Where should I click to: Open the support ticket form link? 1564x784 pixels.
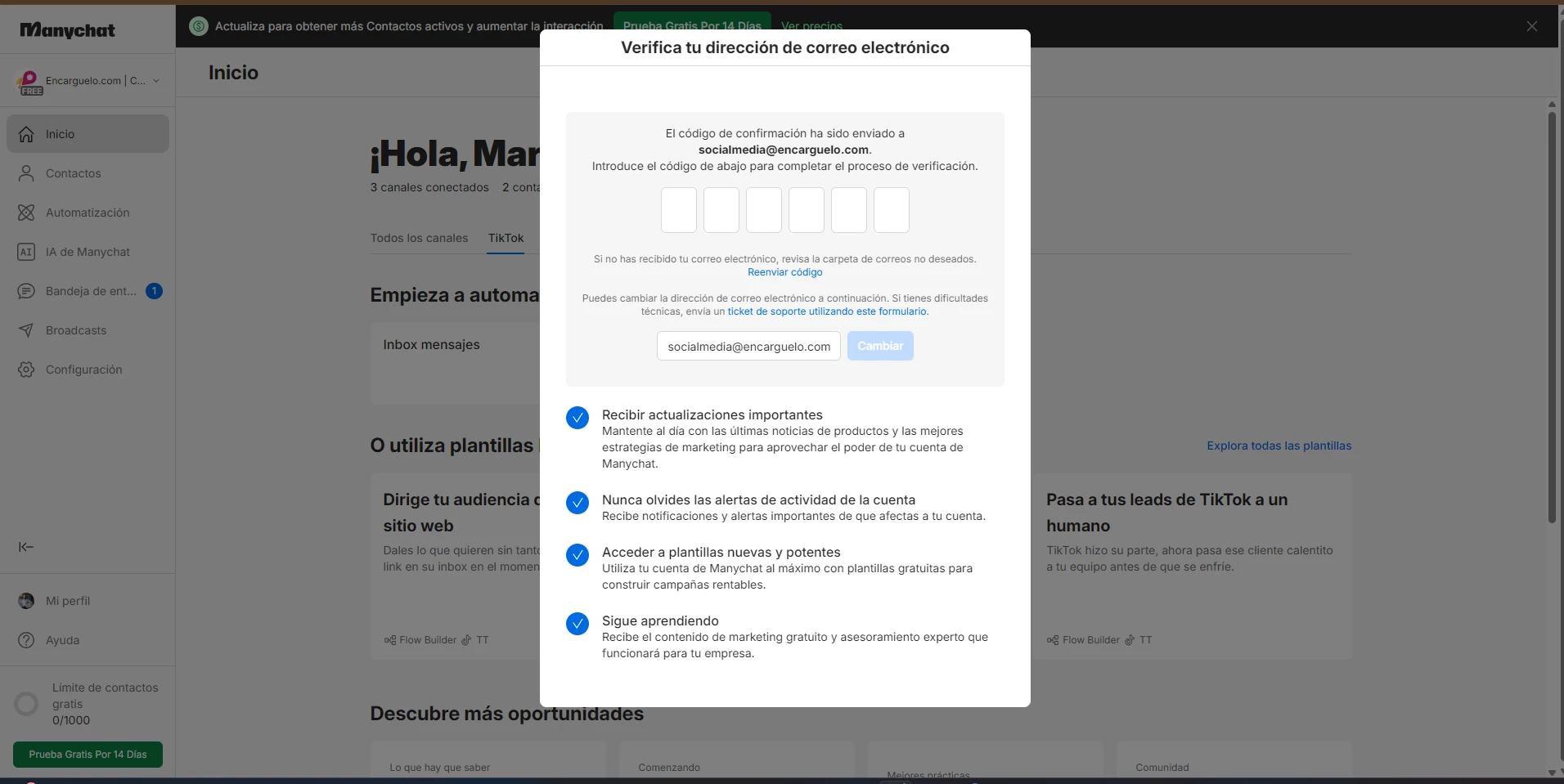(828, 311)
